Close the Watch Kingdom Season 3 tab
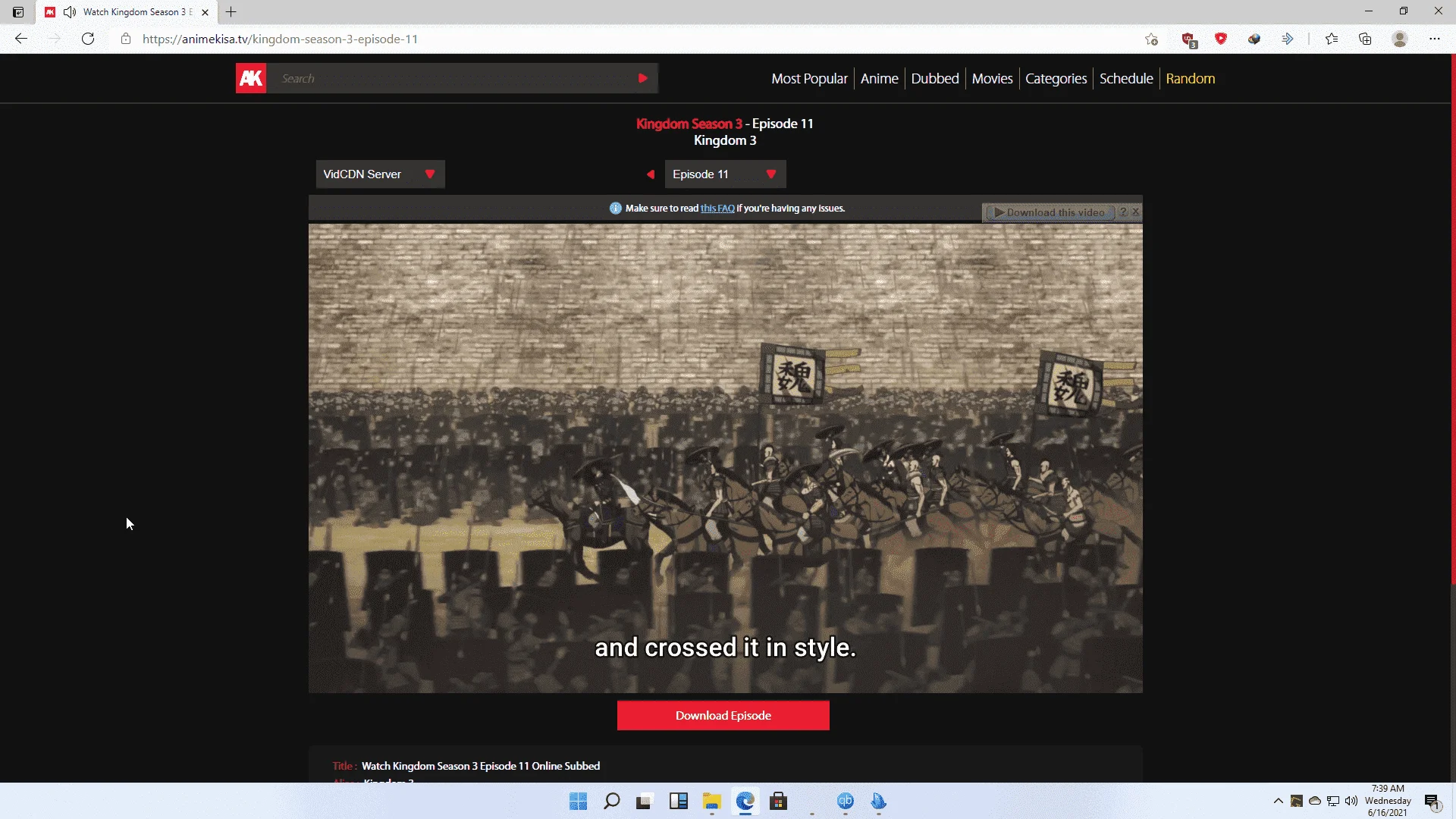The image size is (1456, 819). coord(205,12)
